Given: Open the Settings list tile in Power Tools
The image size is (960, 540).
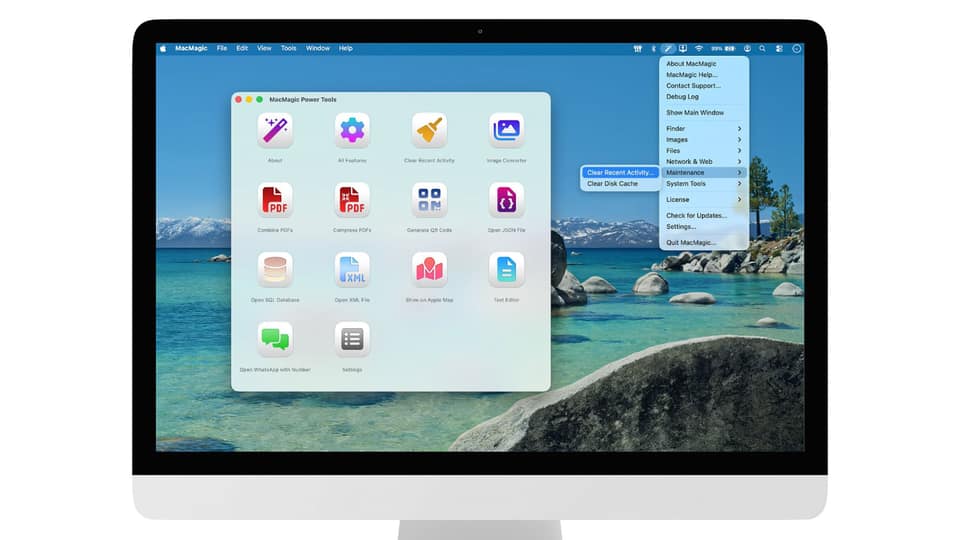Looking at the screenshot, I should pos(352,339).
